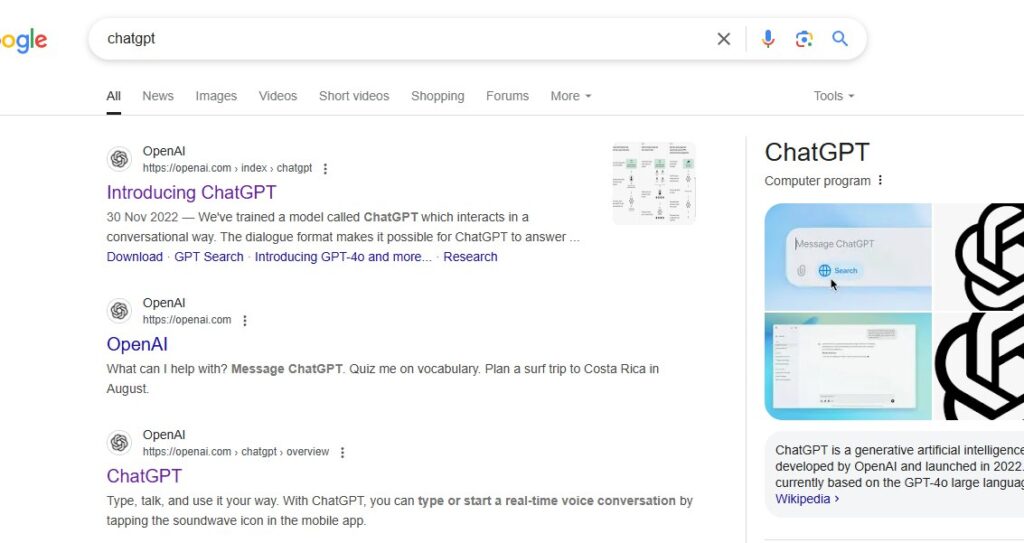Switch to the Forums tab
Screen dimensions: 1024x543
[x=507, y=96]
